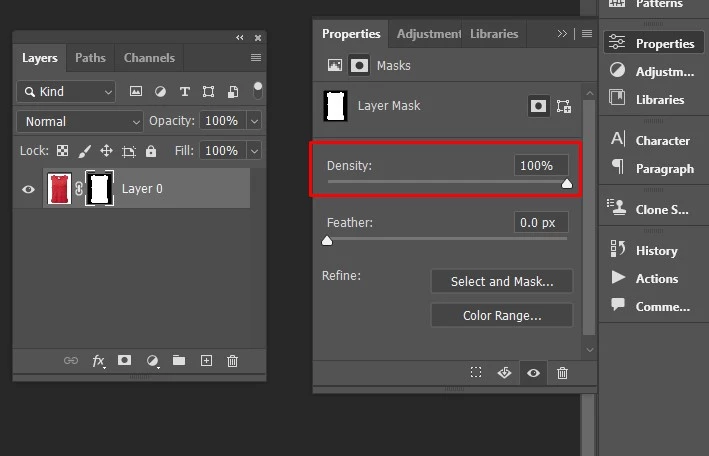
Task: Create new fill or adjustment layer
Action: (152, 361)
